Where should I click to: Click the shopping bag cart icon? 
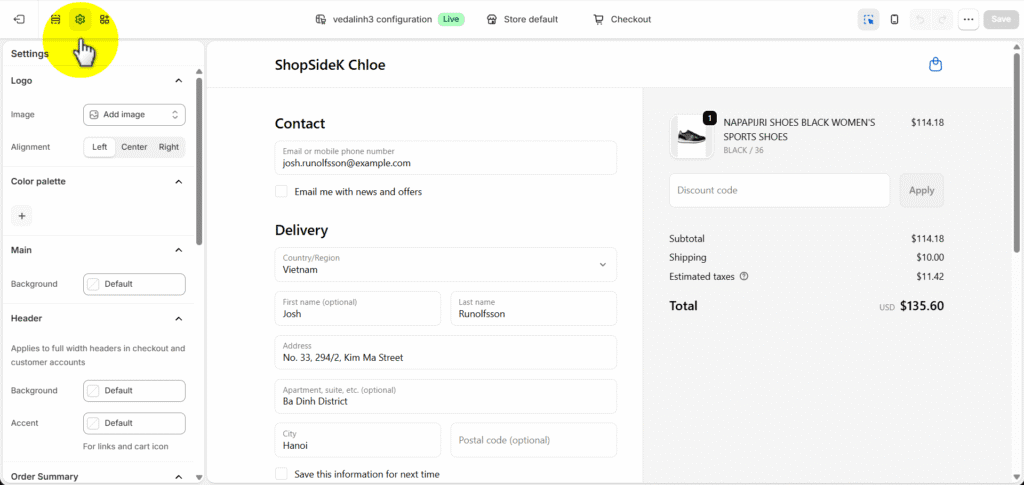point(935,65)
